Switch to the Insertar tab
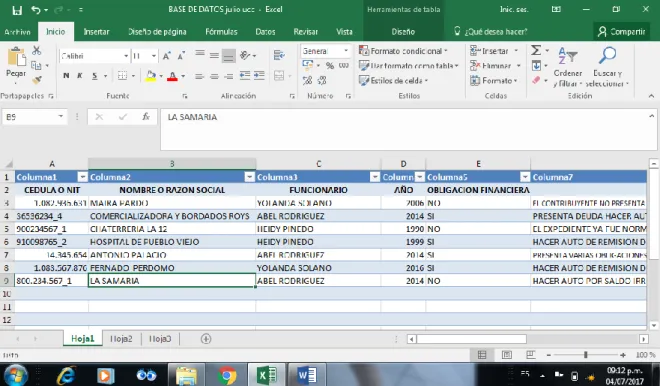This screenshot has height=386, width=660. tap(96, 32)
